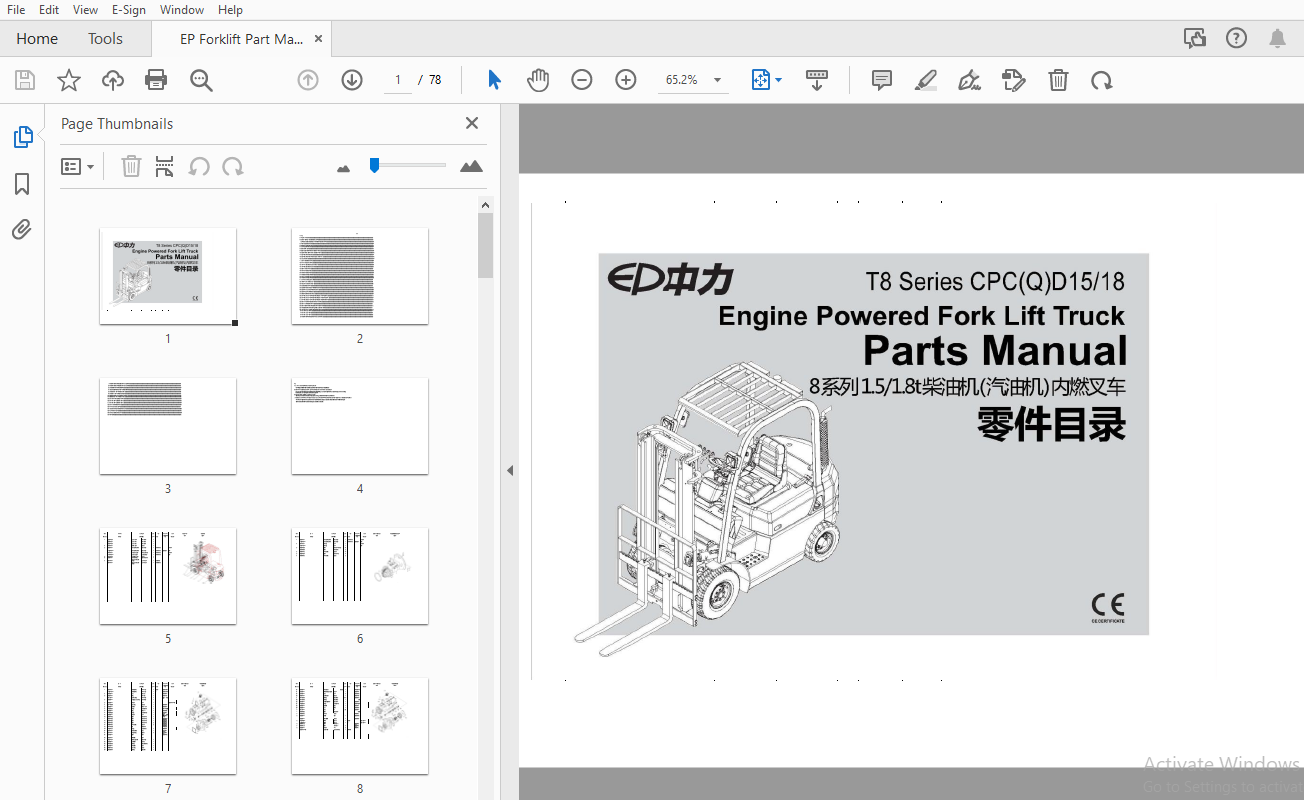Choose the Selection arrow tool

pos(494,80)
